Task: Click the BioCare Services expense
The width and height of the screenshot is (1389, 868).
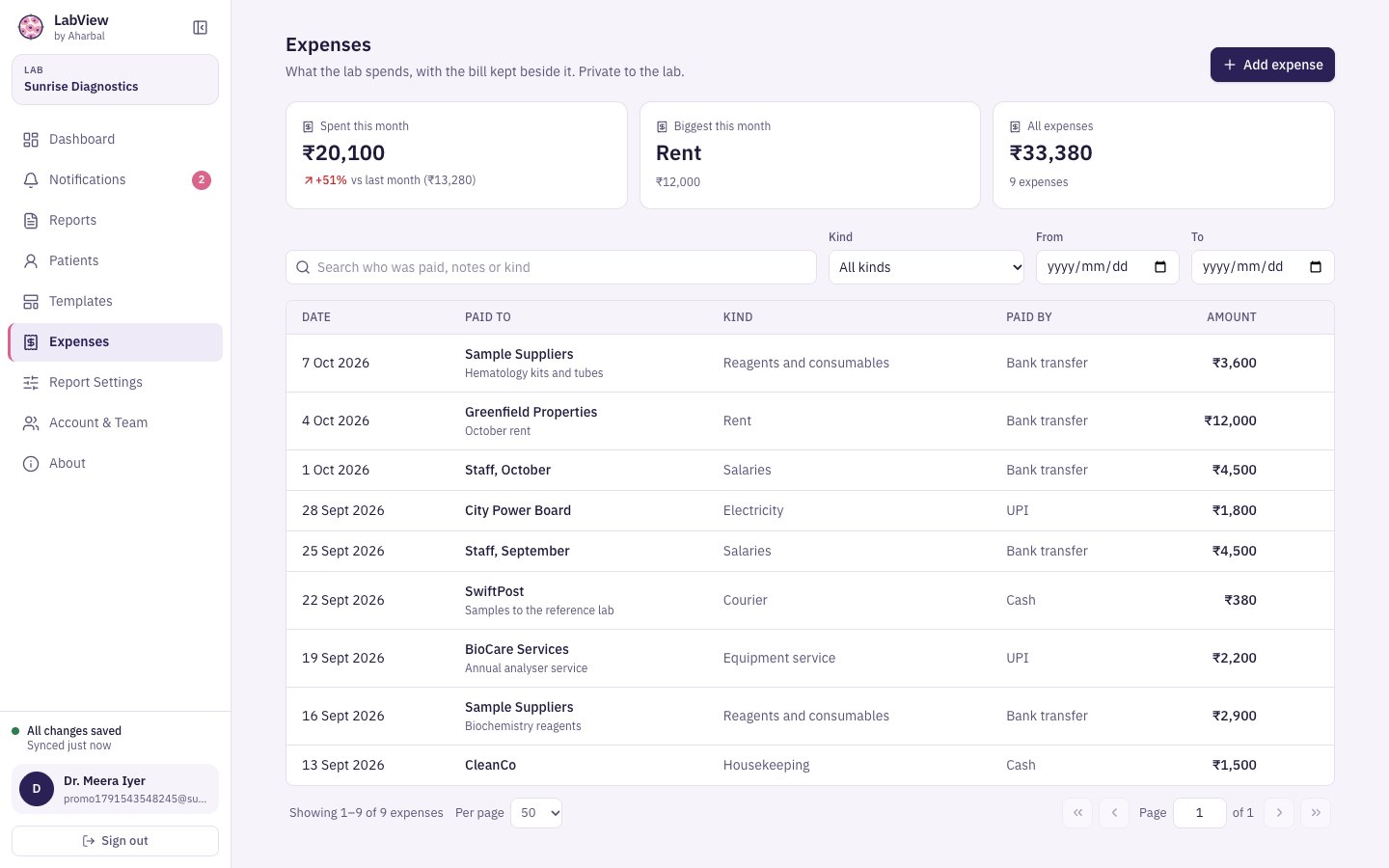Action: pos(810,659)
